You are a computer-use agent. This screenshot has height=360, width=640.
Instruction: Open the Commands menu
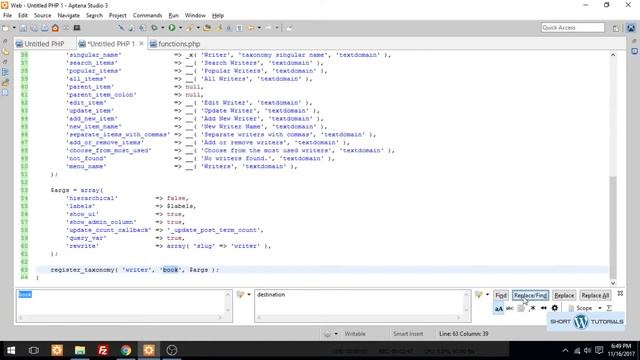tap(147, 16)
